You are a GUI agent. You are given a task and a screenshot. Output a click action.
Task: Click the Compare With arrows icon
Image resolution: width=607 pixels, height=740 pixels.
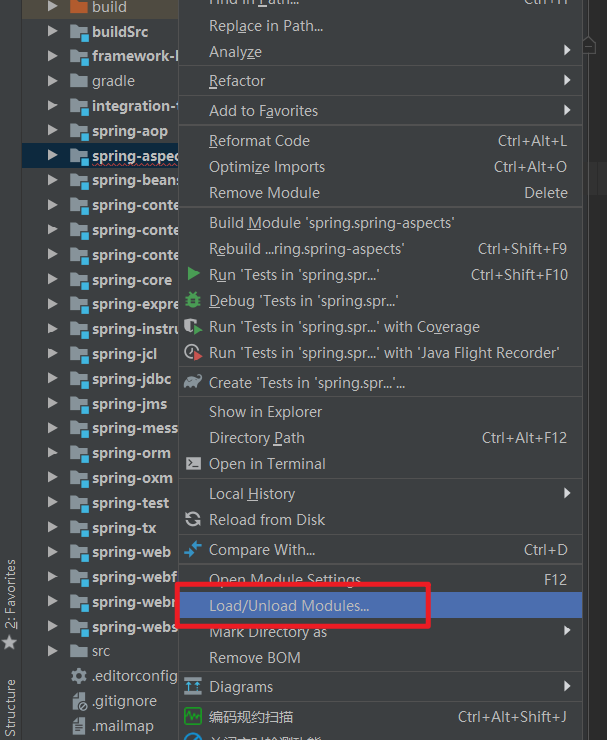pyautogui.click(x=193, y=549)
